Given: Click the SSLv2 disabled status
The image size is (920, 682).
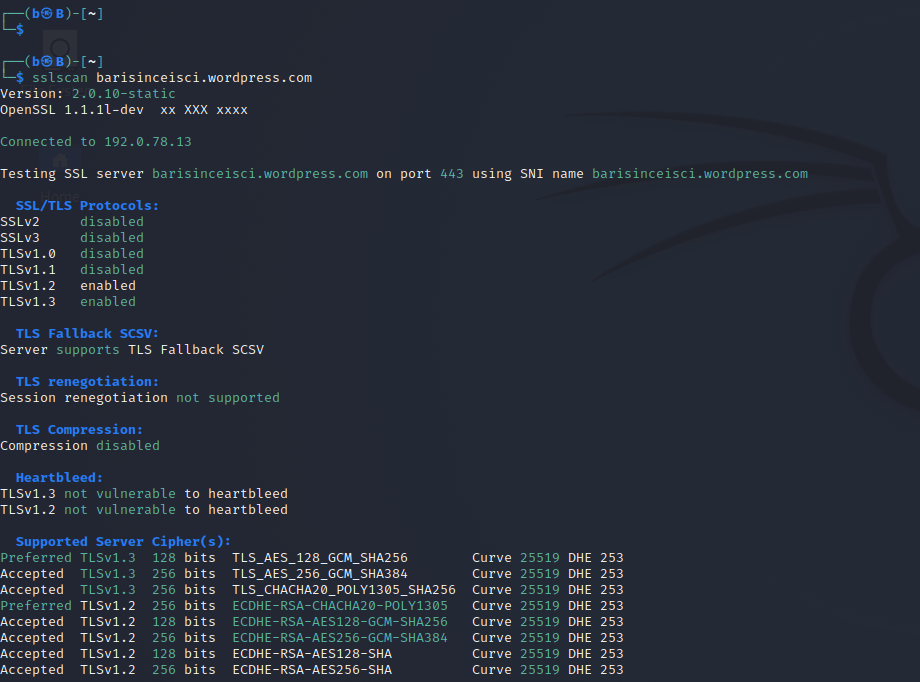Looking at the screenshot, I should (112, 221).
